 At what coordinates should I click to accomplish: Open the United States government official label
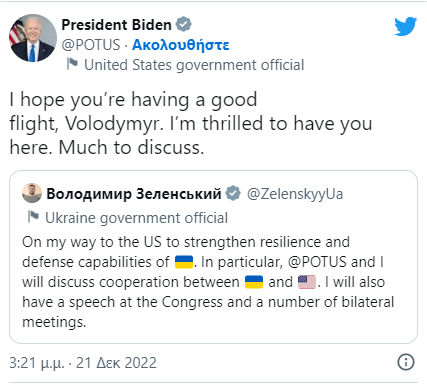coord(194,65)
